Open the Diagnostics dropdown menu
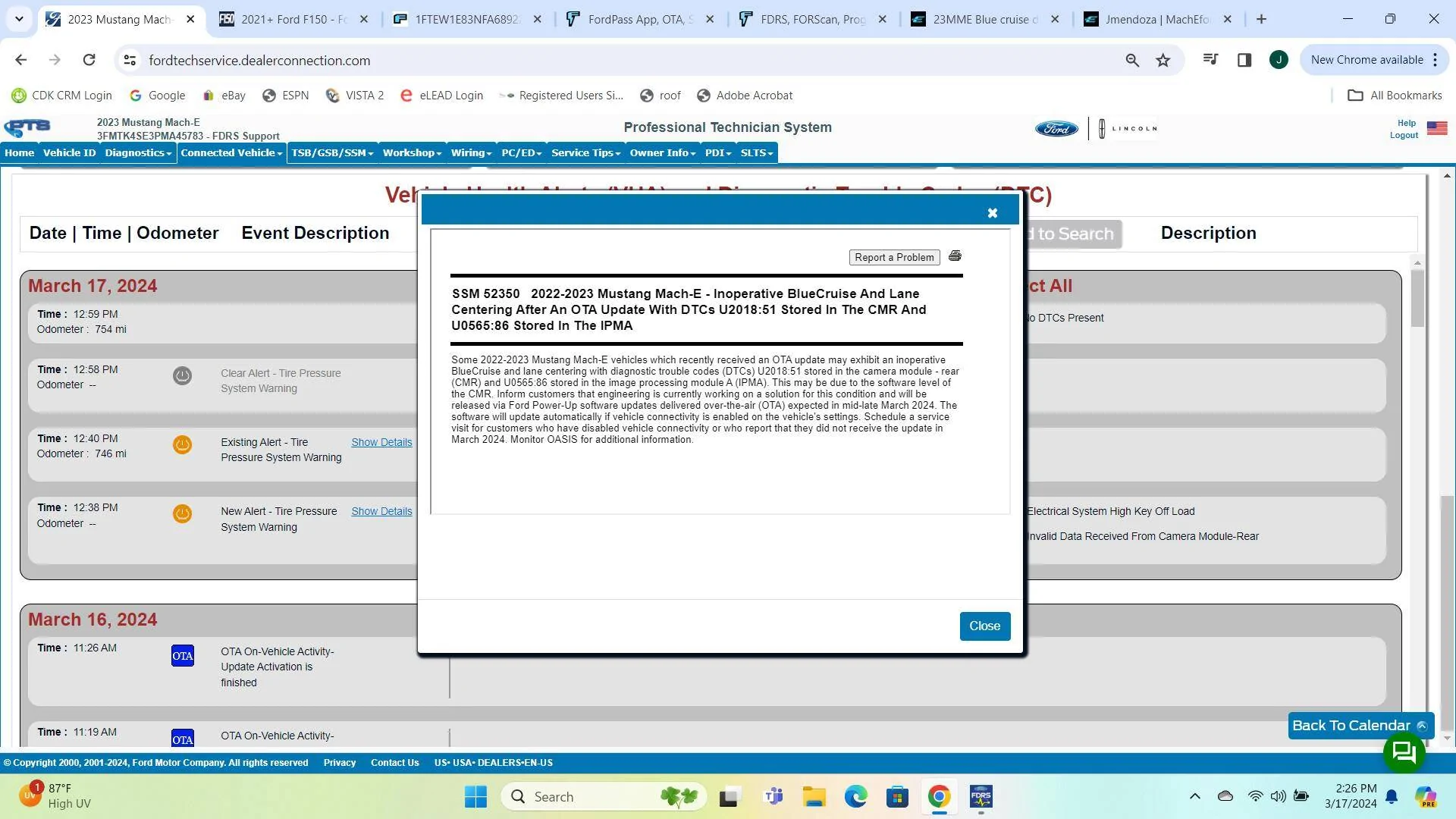 click(138, 153)
